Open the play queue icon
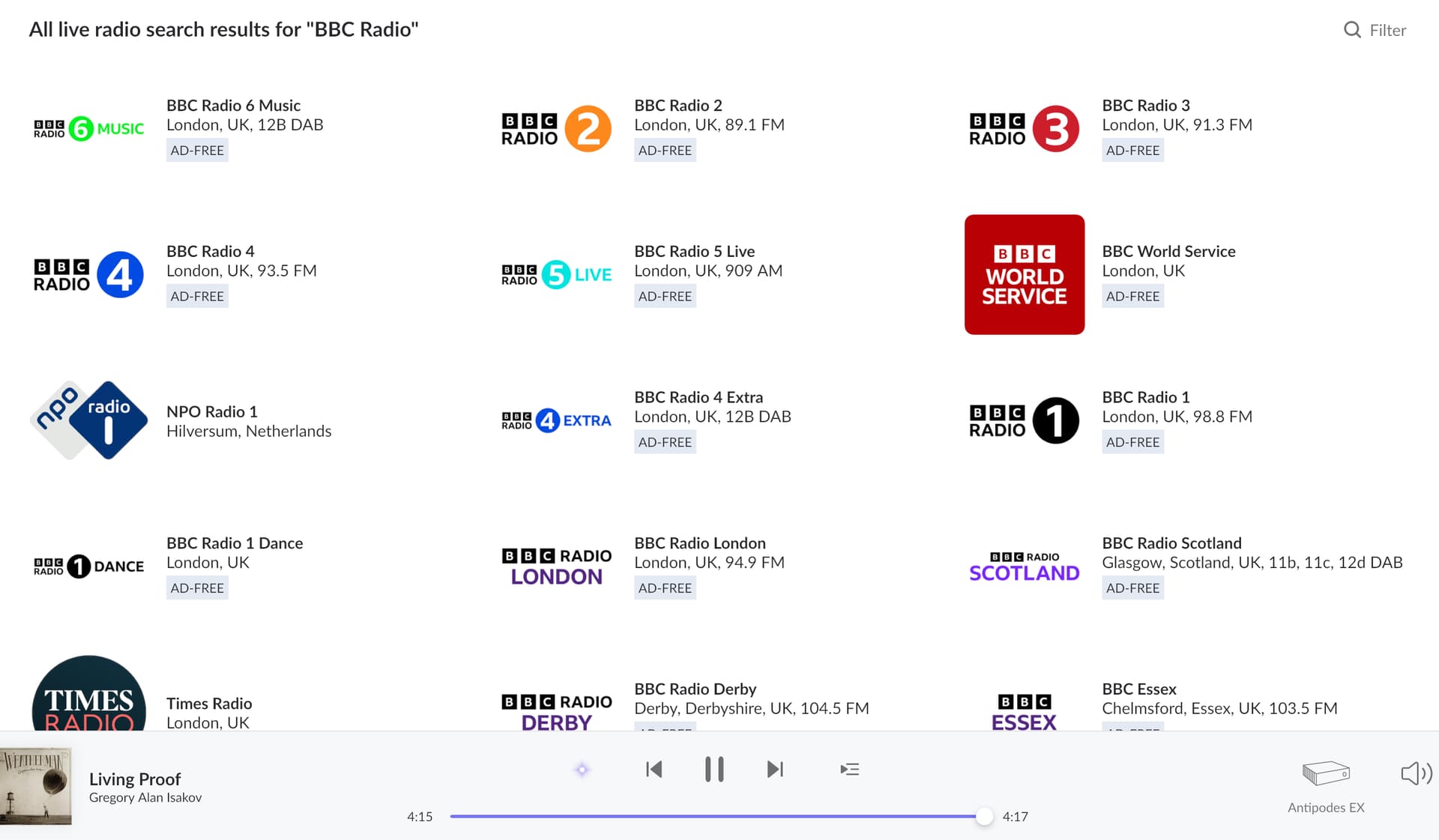The height and width of the screenshot is (840, 1439). click(x=849, y=770)
